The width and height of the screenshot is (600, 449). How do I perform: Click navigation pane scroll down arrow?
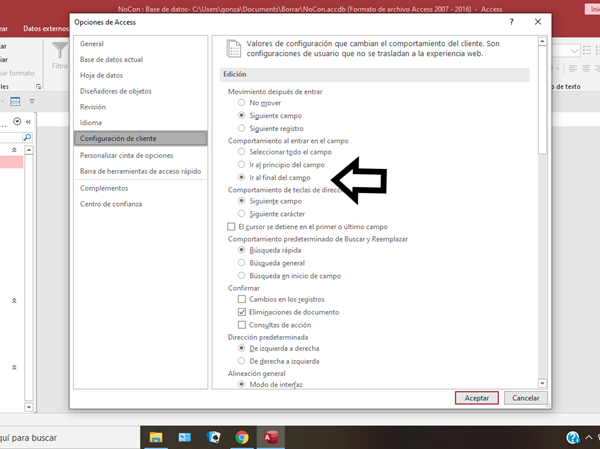[x=29, y=407]
